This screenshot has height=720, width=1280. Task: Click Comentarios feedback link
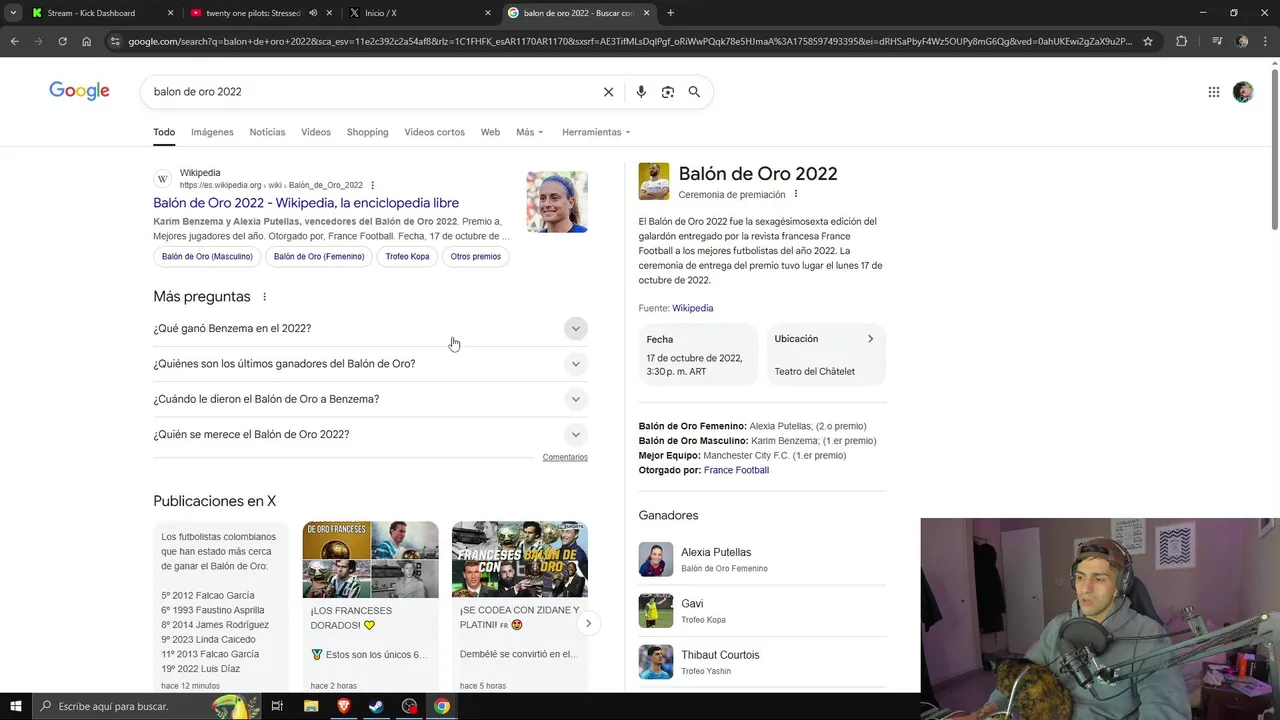[565, 457]
